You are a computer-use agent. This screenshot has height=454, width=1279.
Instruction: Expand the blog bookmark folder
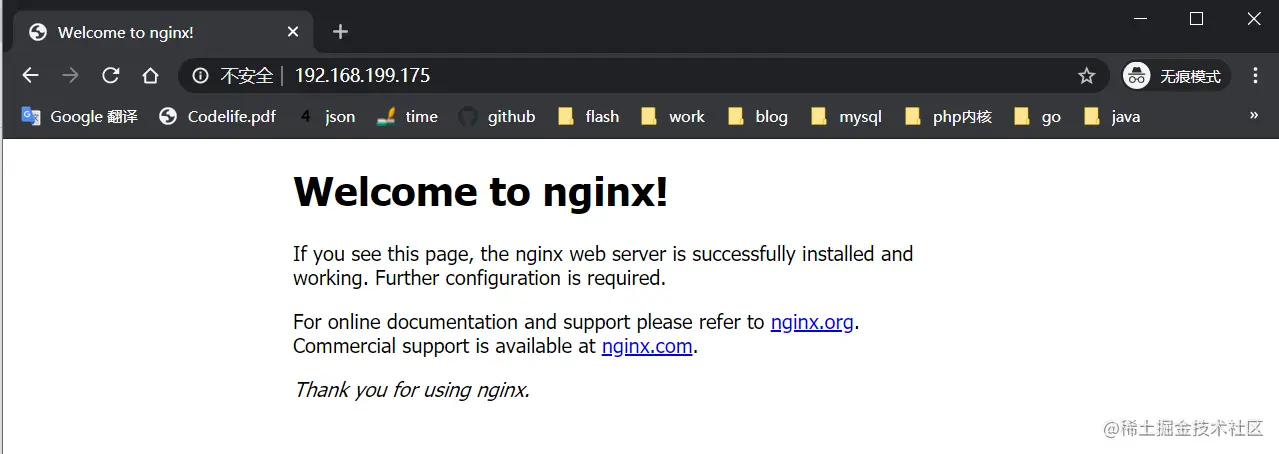(x=758, y=117)
